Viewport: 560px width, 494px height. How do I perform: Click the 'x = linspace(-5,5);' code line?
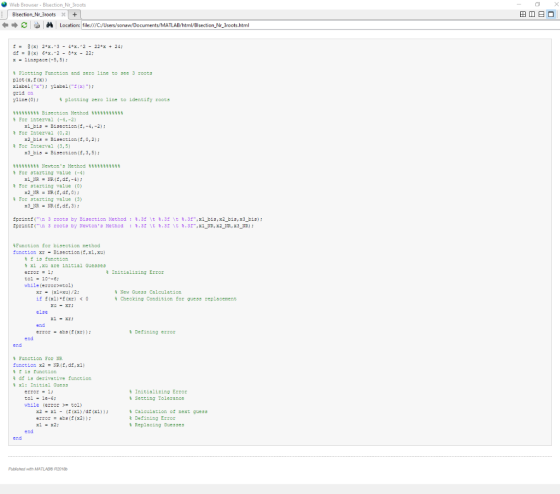[x=40, y=60]
